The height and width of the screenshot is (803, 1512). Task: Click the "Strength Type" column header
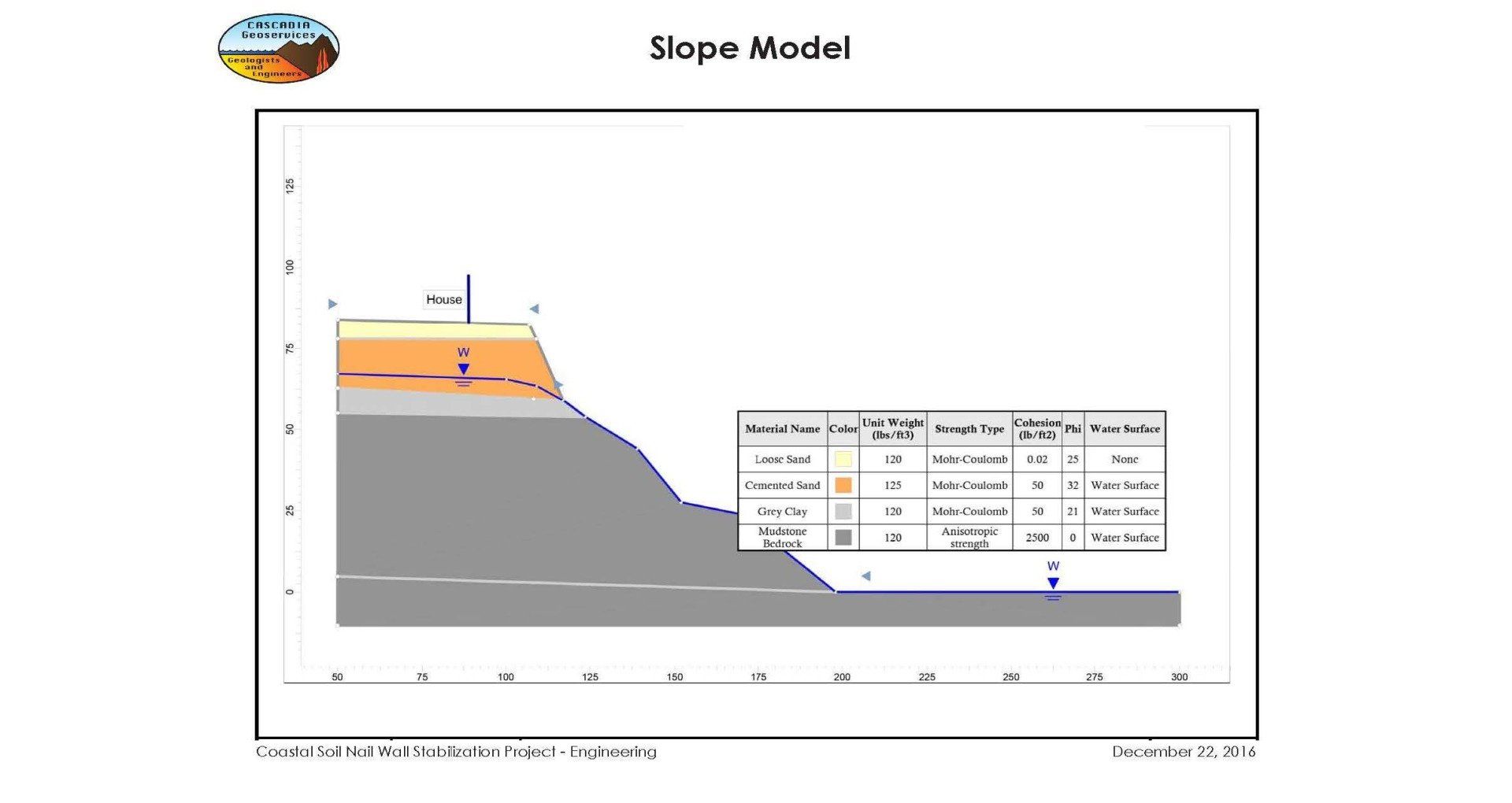coord(969,429)
